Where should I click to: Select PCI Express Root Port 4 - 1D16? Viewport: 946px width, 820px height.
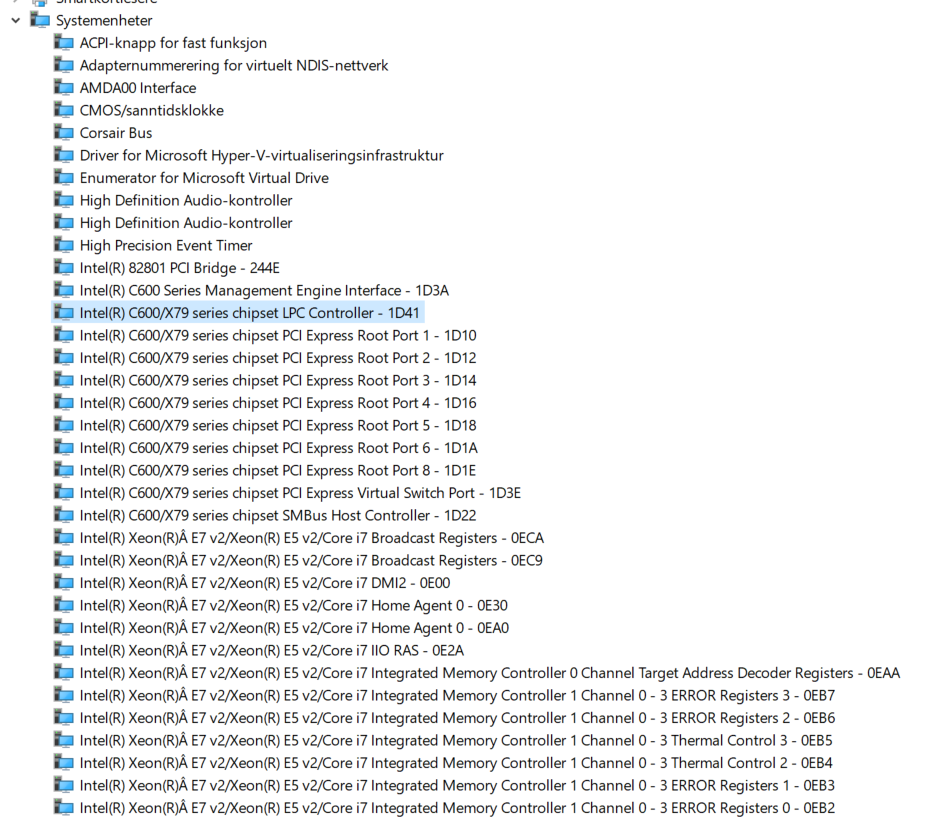(278, 403)
